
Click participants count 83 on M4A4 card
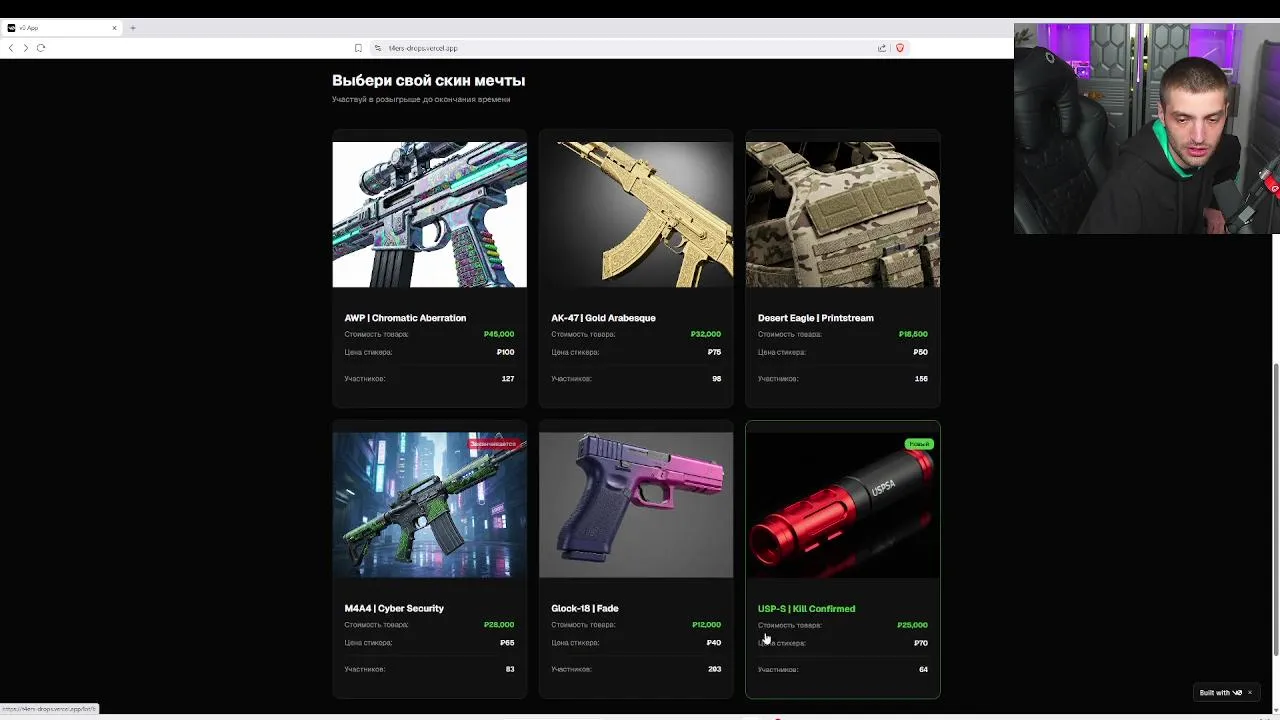pyautogui.click(x=510, y=669)
